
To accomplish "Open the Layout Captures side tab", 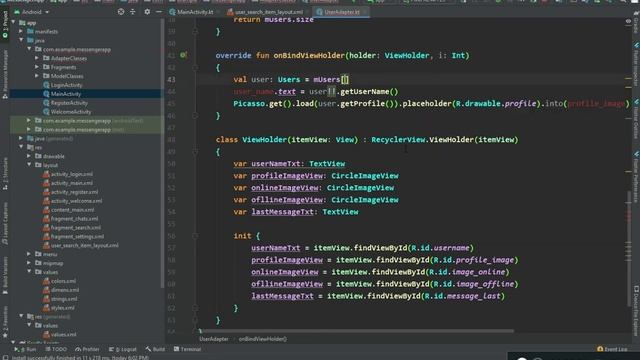I will pyautogui.click(x=5, y=223).
